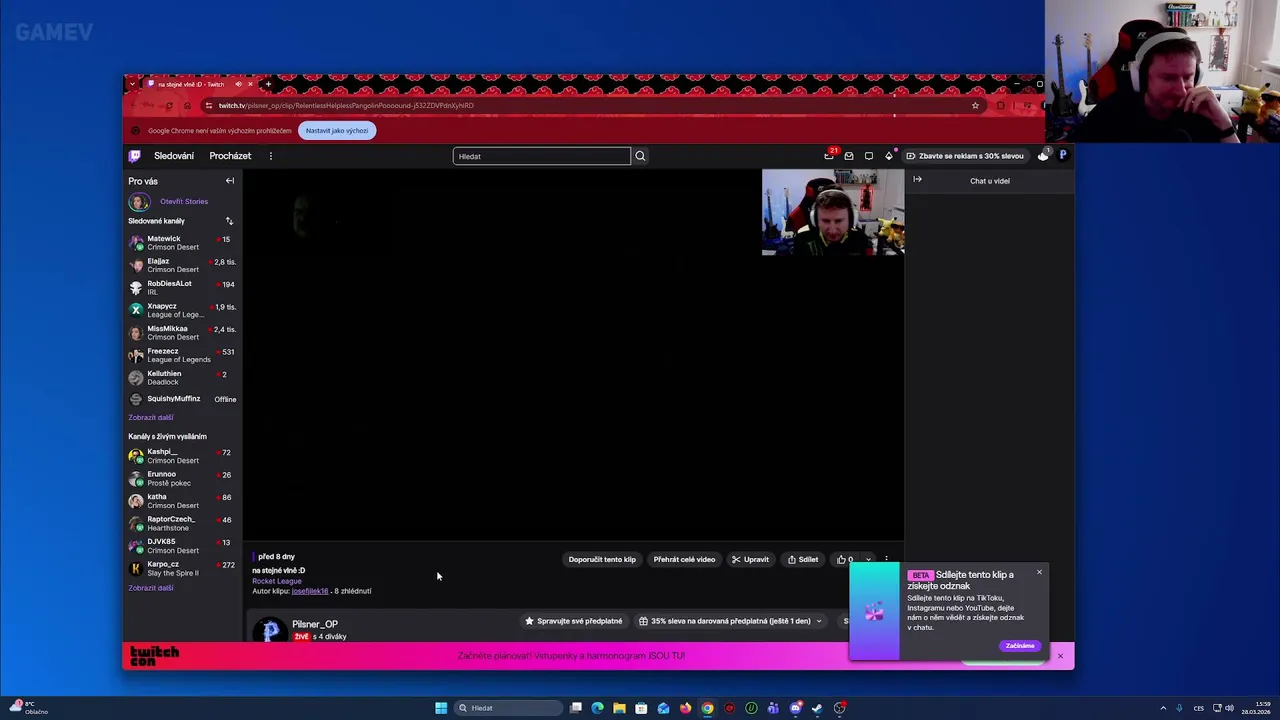Click Zbavte se reklam s 30% slevou
1280x720 pixels.
coord(965,156)
